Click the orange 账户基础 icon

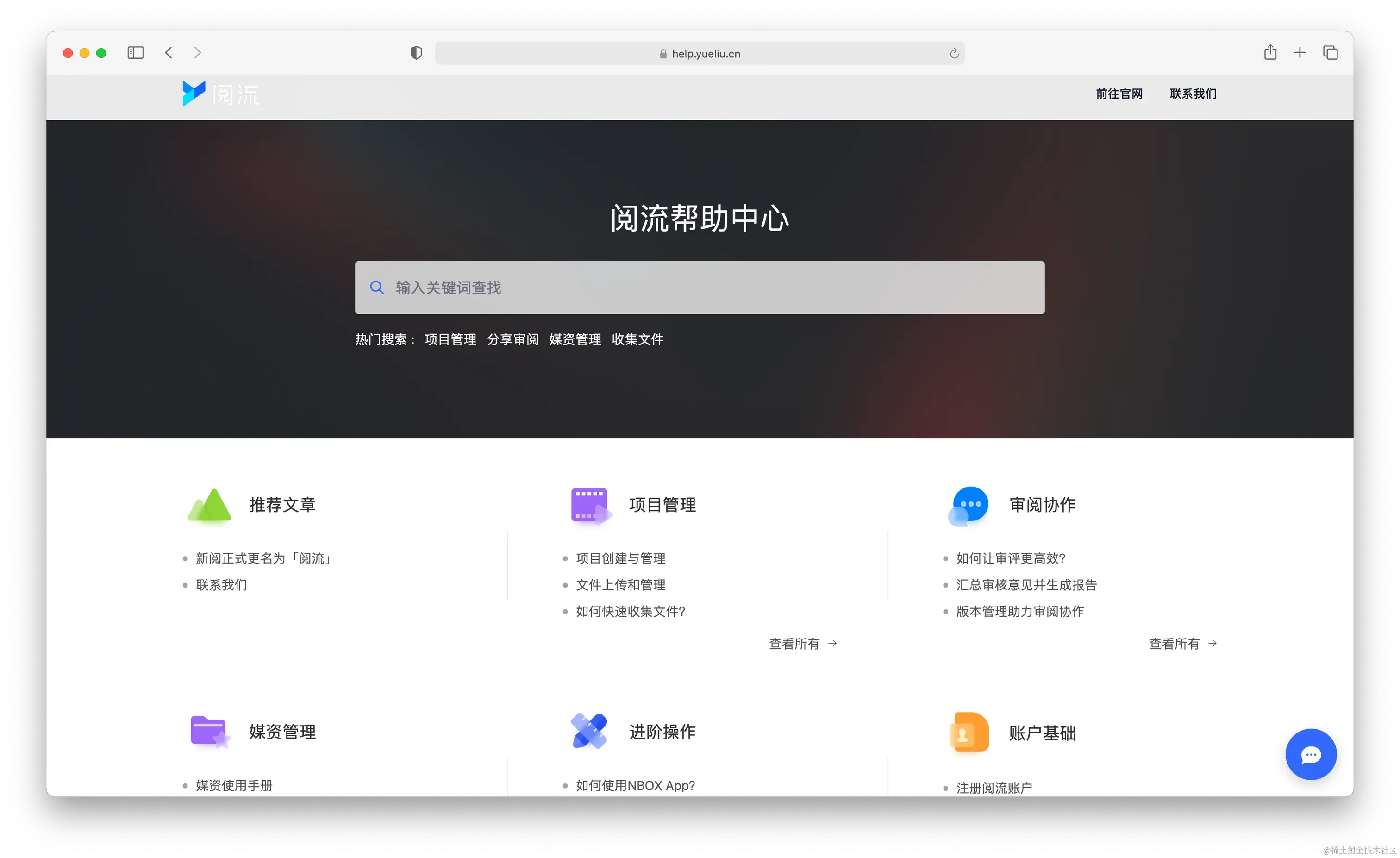click(x=969, y=732)
